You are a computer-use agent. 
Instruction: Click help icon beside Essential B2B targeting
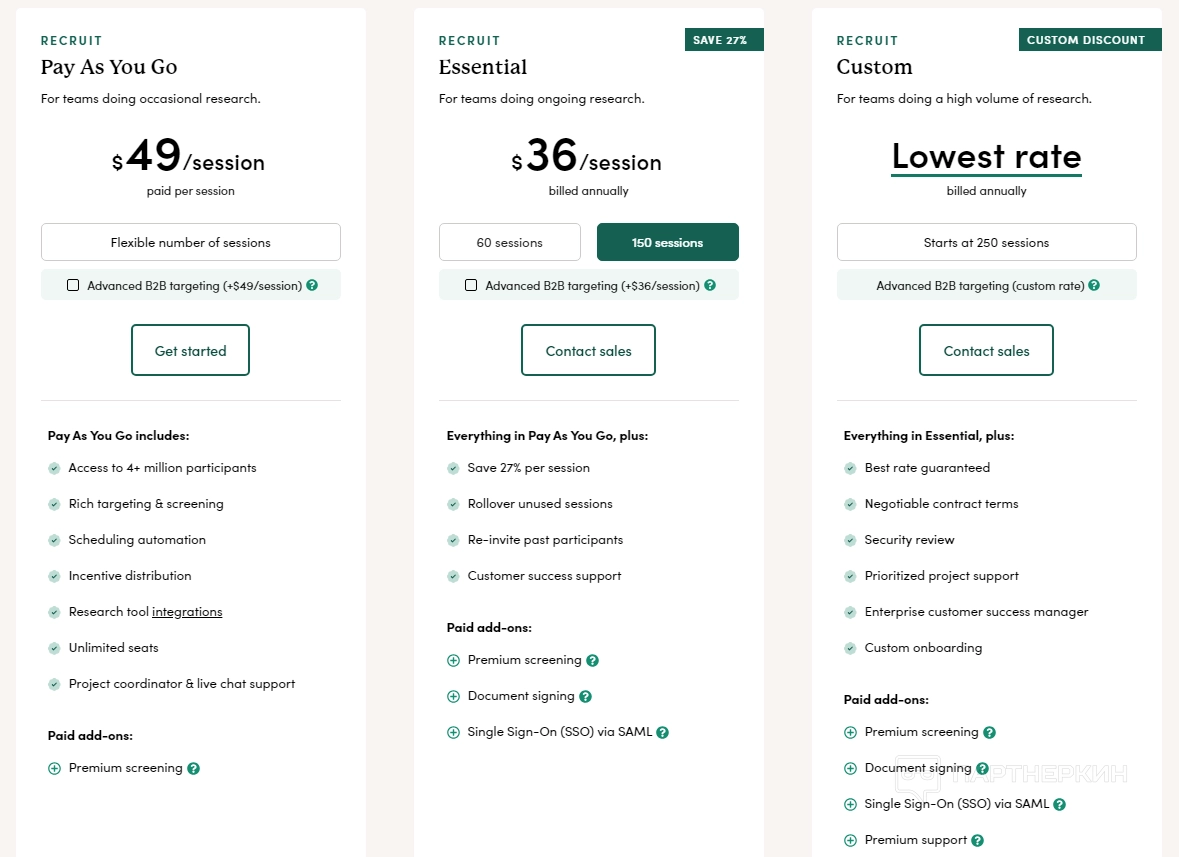(x=710, y=285)
